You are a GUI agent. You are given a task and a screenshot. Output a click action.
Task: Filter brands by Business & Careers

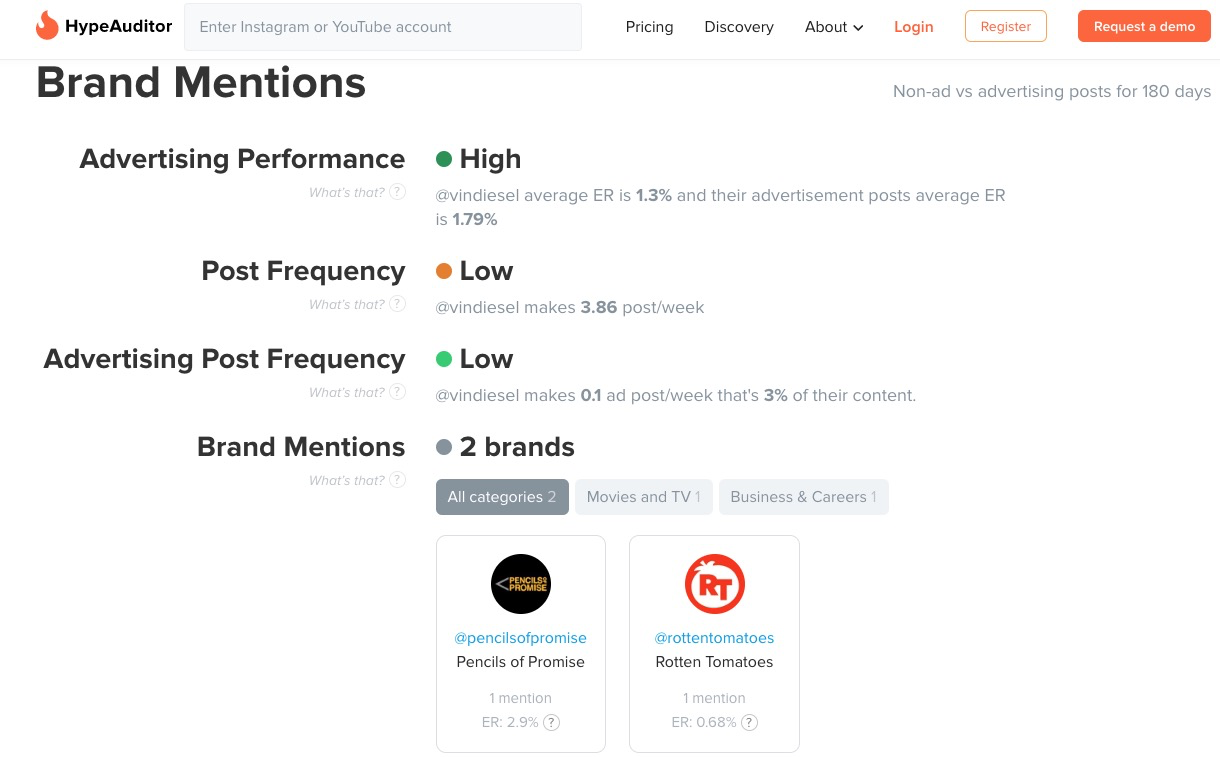coord(803,497)
